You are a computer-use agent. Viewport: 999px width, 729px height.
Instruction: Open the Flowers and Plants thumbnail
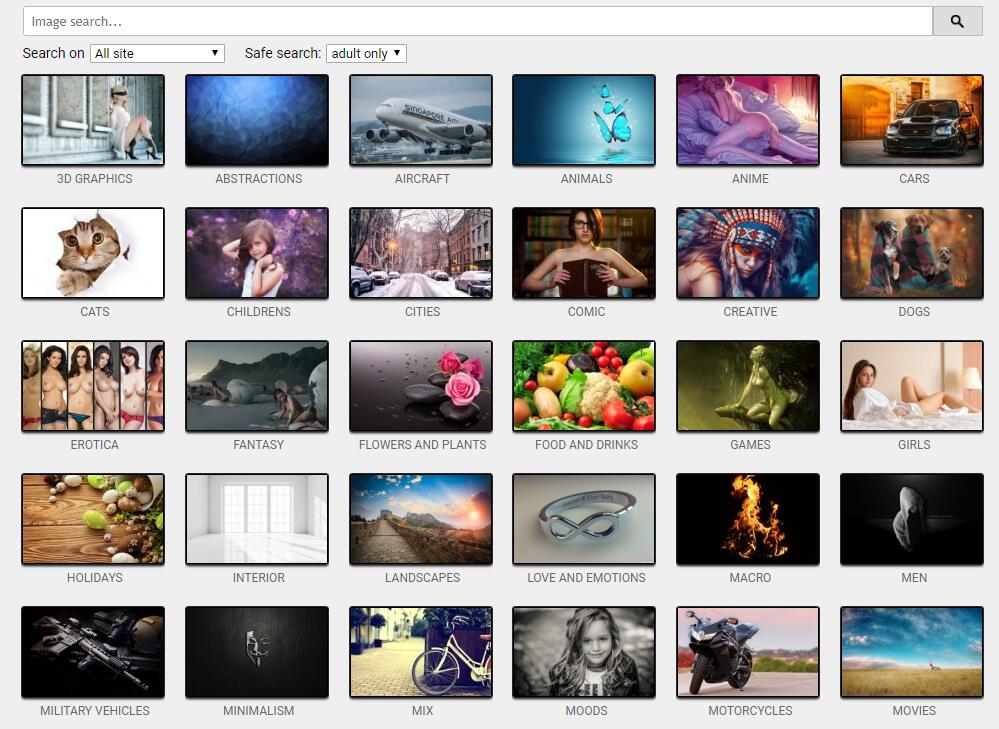tap(420, 386)
